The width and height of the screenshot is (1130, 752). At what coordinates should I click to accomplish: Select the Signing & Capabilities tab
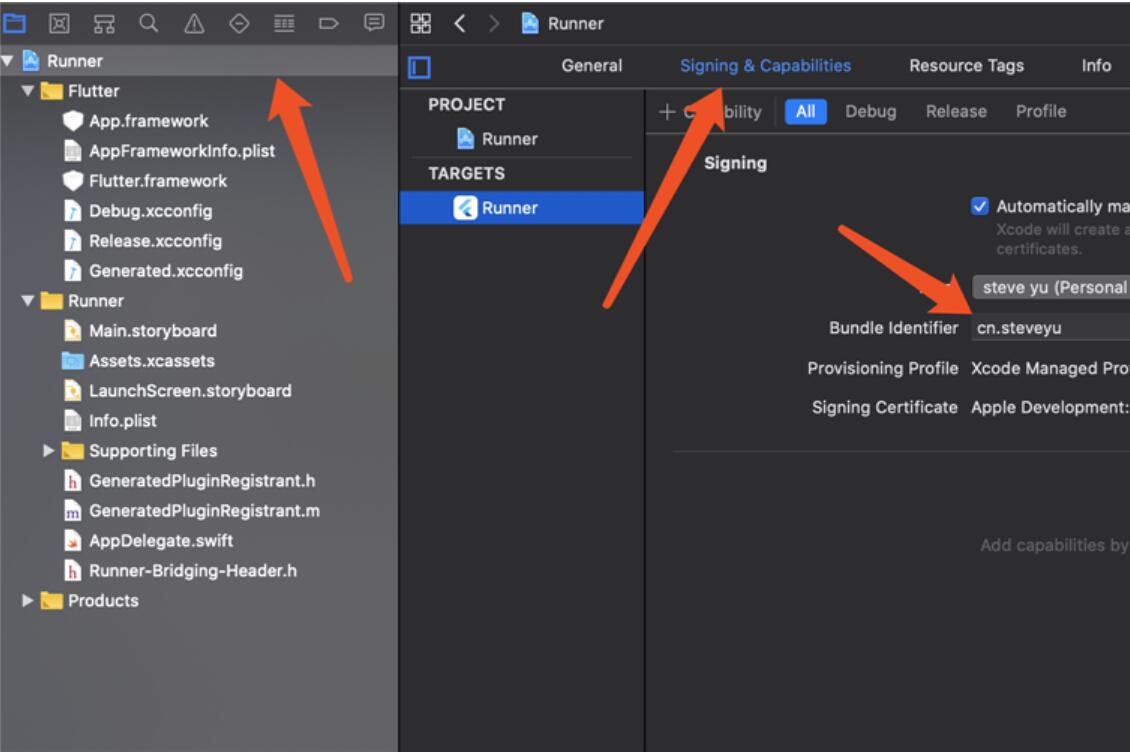(x=765, y=66)
